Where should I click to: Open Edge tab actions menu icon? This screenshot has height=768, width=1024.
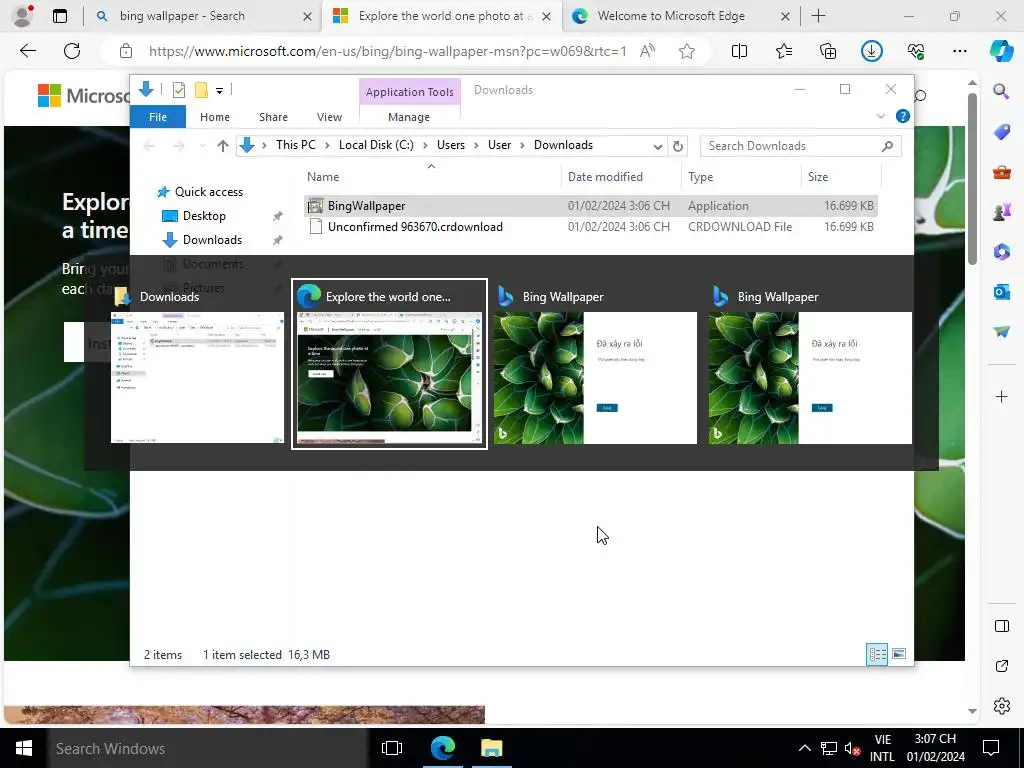60,16
